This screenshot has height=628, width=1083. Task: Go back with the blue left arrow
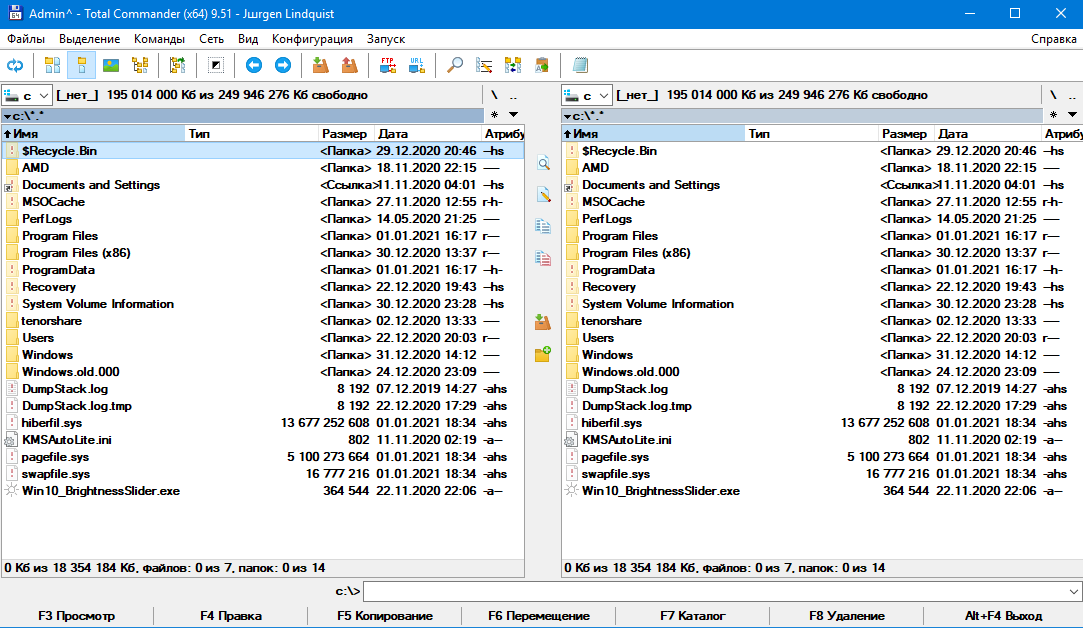pyautogui.click(x=253, y=66)
